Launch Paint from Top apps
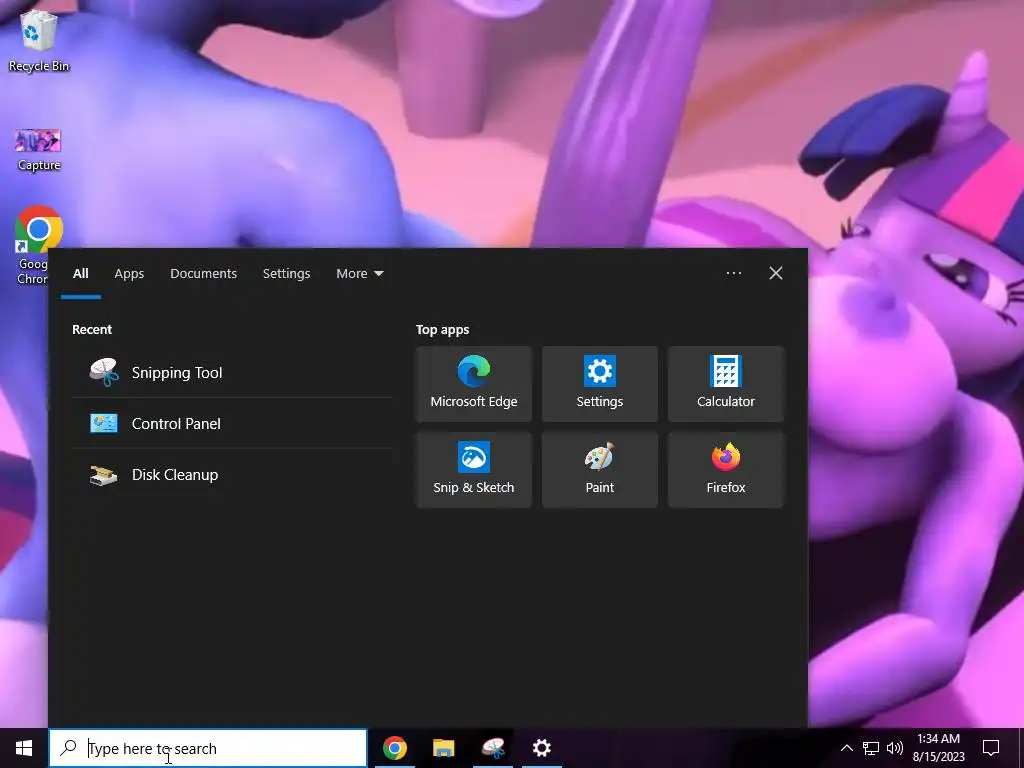The image size is (1024, 768). 600,470
